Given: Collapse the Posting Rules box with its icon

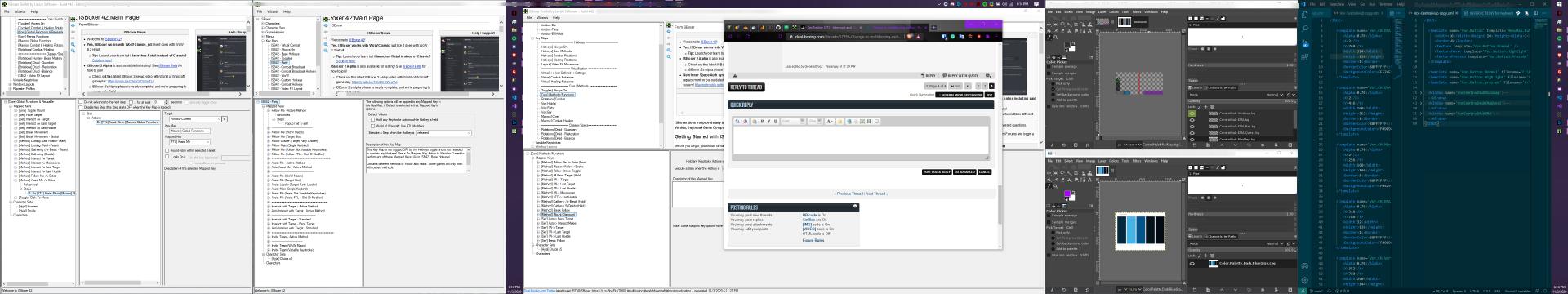Looking at the screenshot, I should [x=855, y=206].
